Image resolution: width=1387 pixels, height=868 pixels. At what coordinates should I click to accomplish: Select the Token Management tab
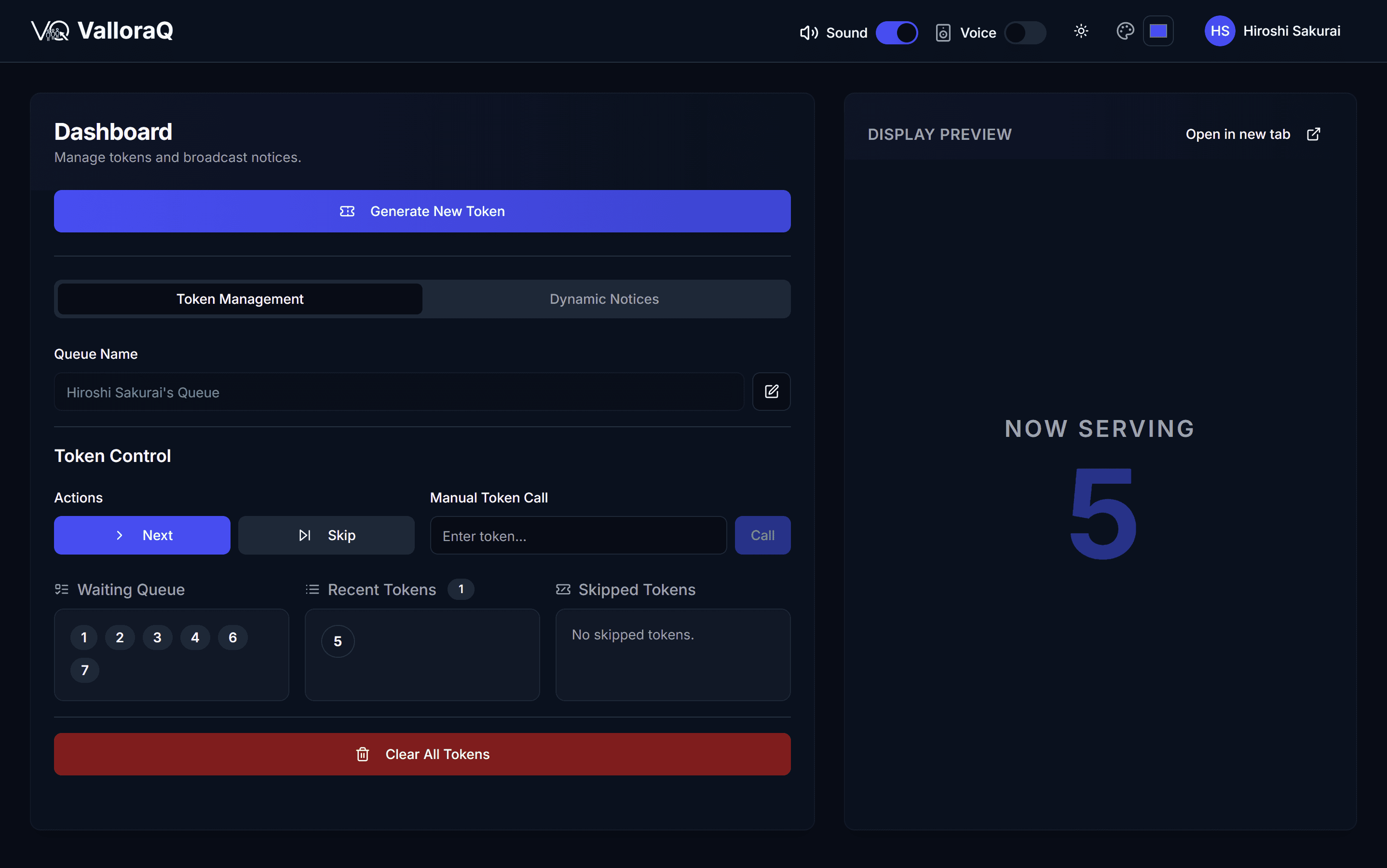pos(239,298)
